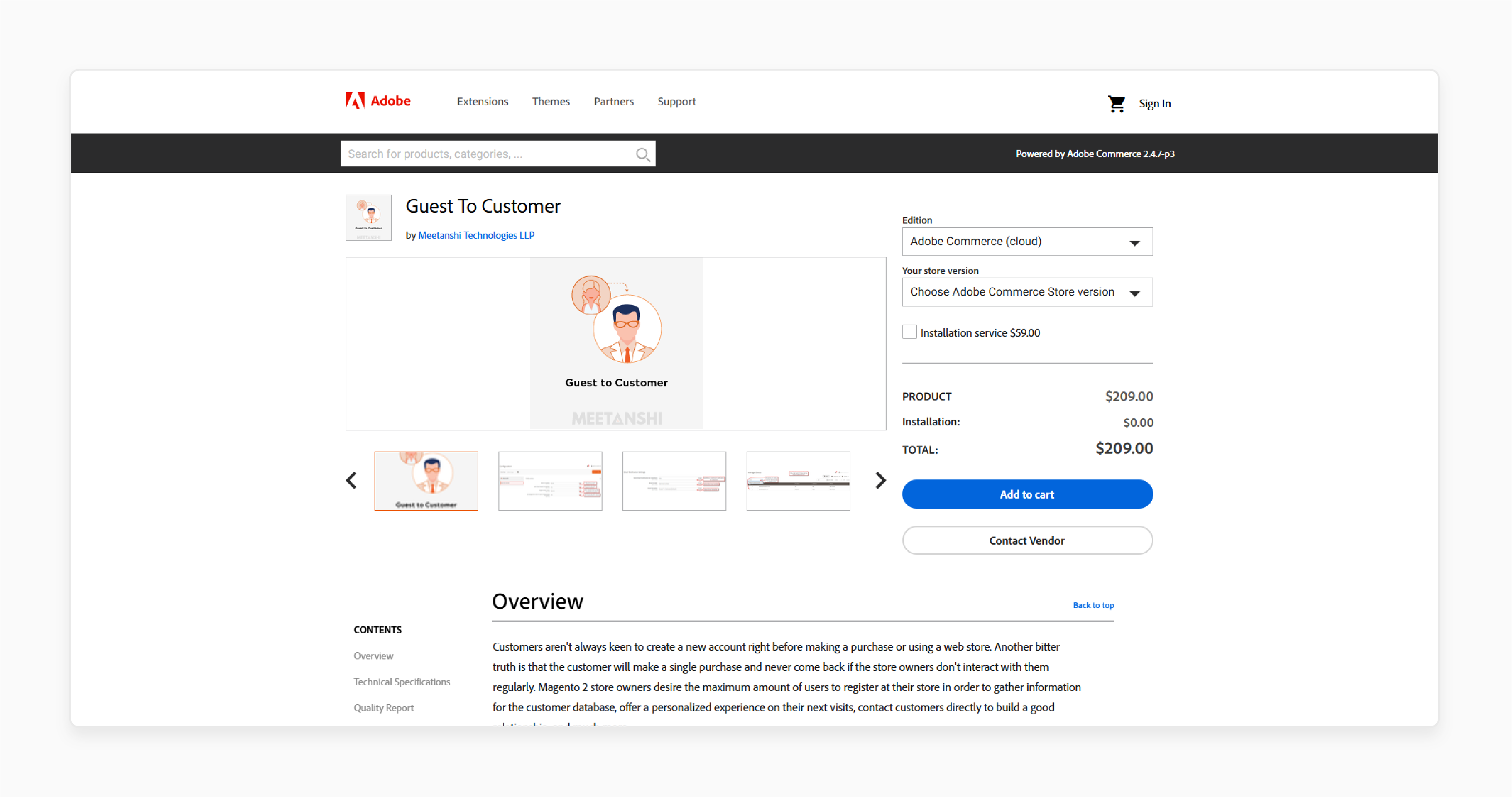Viewport: 1512px width, 797px height.
Task: Click the Back to top link
Action: pos(1093,605)
